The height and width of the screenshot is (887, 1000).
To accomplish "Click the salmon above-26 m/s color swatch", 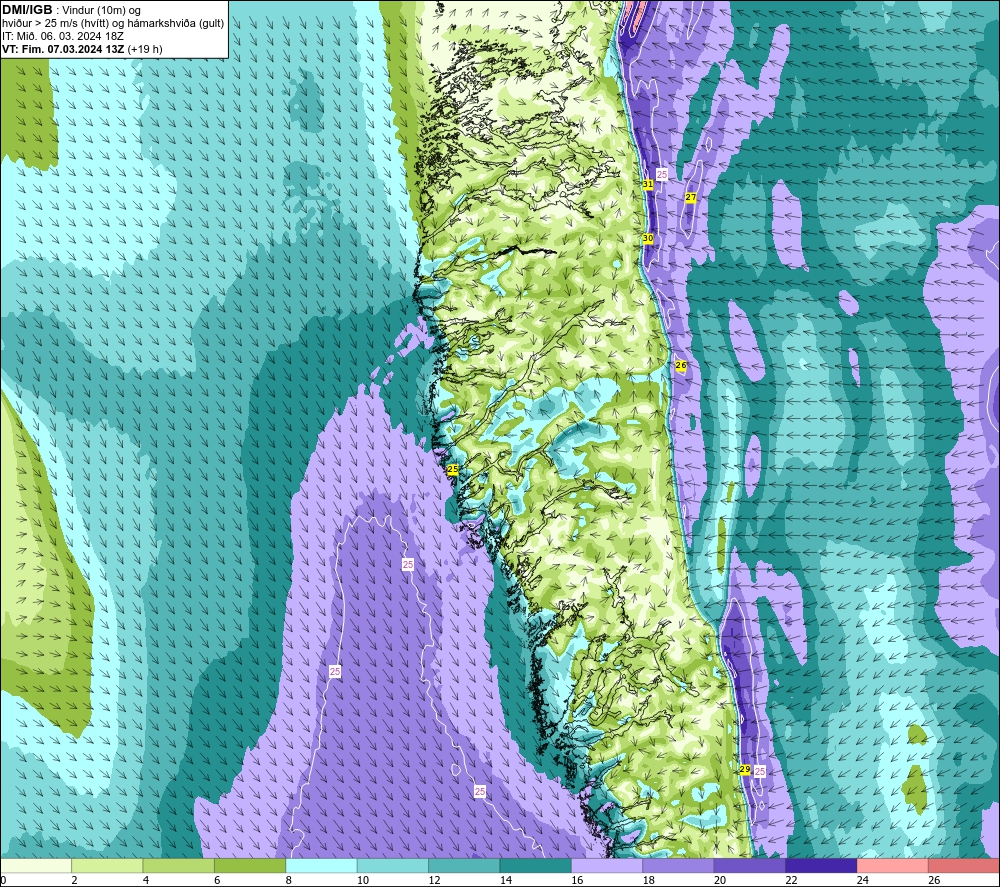I will click(964, 865).
